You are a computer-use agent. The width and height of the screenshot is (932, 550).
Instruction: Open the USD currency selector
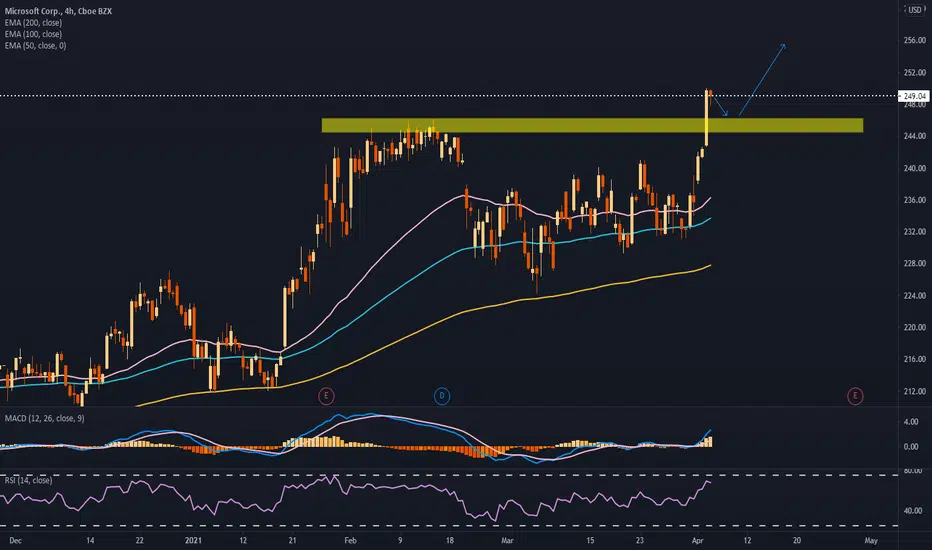click(x=915, y=10)
